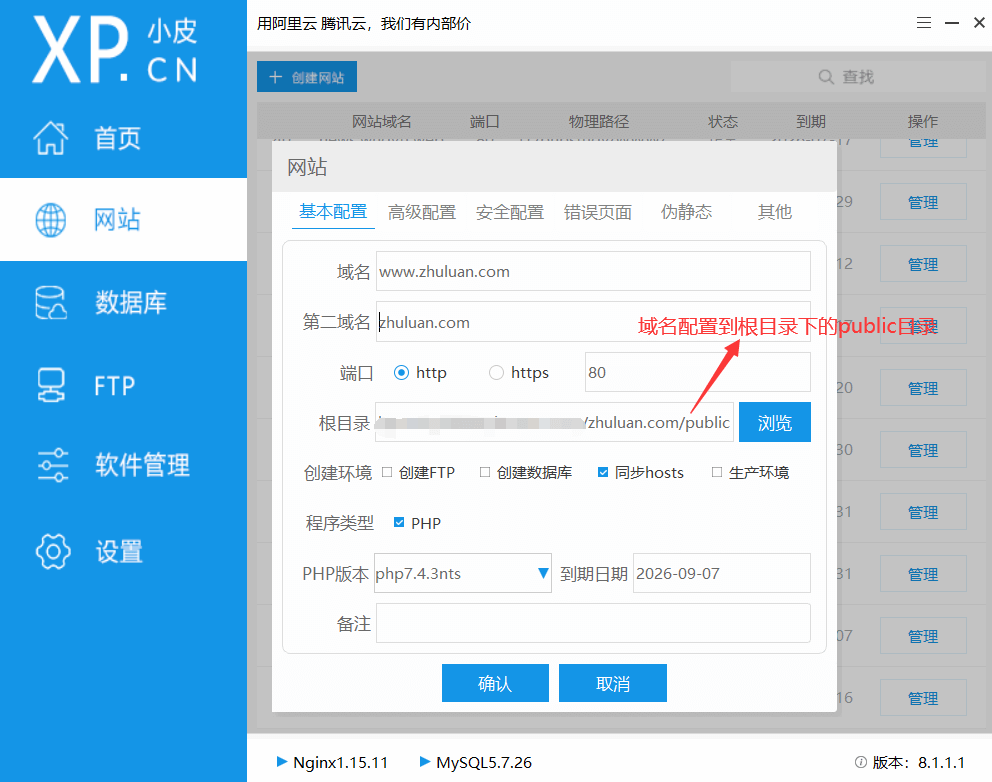Select the https radio button
This screenshot has width=992, height=782.
(x=497, y=372)
